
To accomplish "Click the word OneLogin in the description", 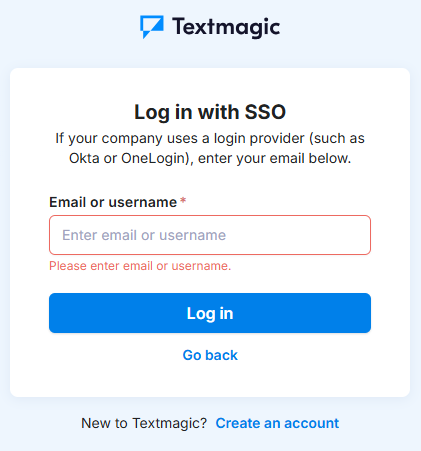I will click(155, 158).
